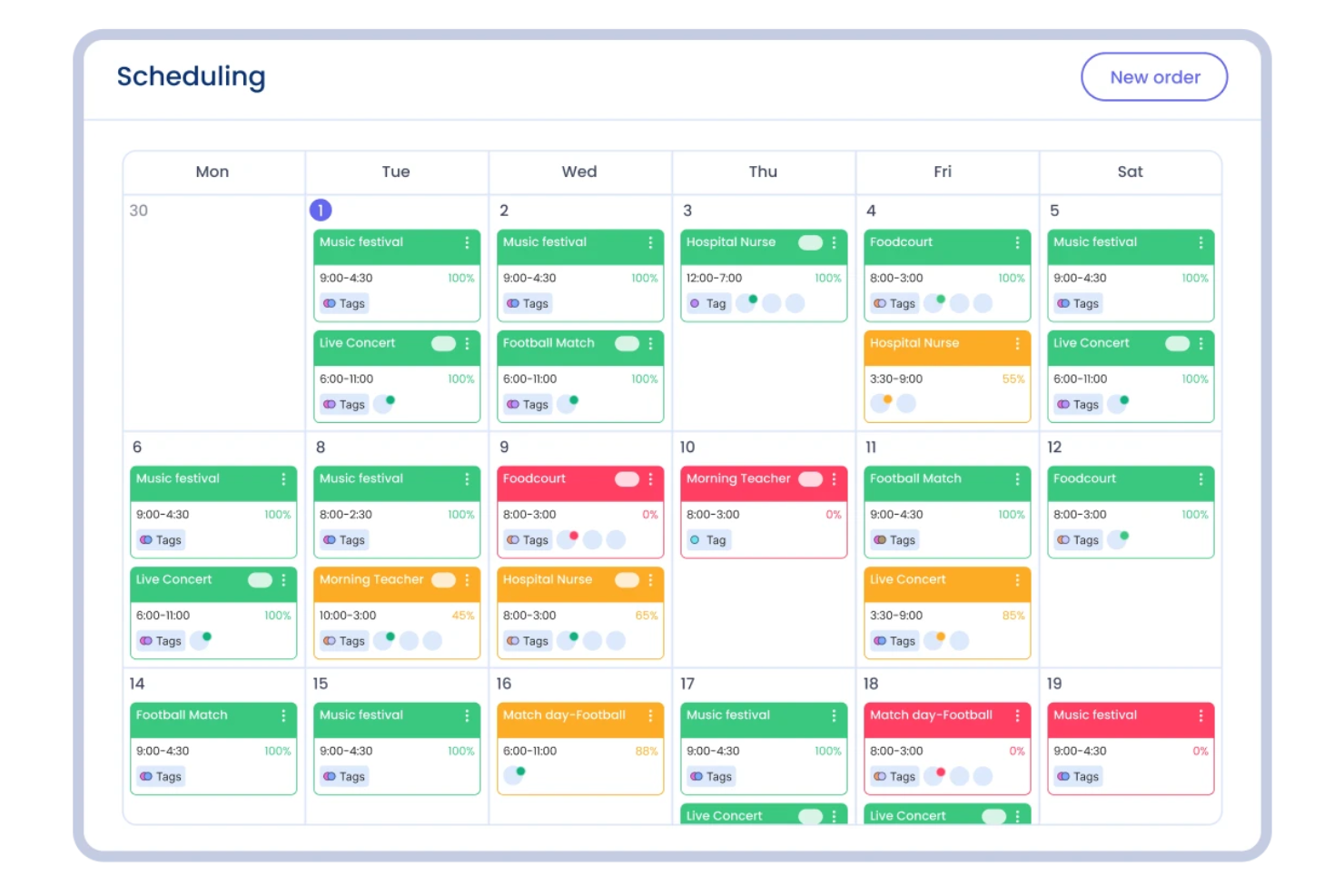This screenshot has width=1344, height=896.
Task: Open the dropdown menu on June 4 Hospital Nurse
Action: 1016,343
